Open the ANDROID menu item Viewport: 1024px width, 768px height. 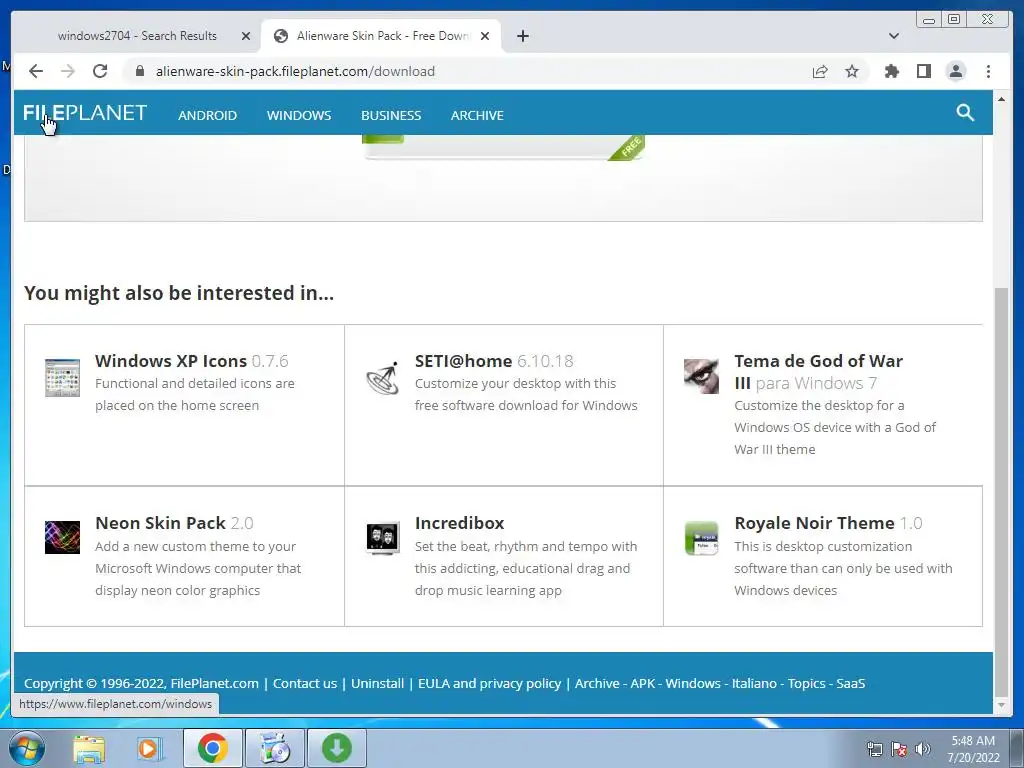[x=208, y=116]
